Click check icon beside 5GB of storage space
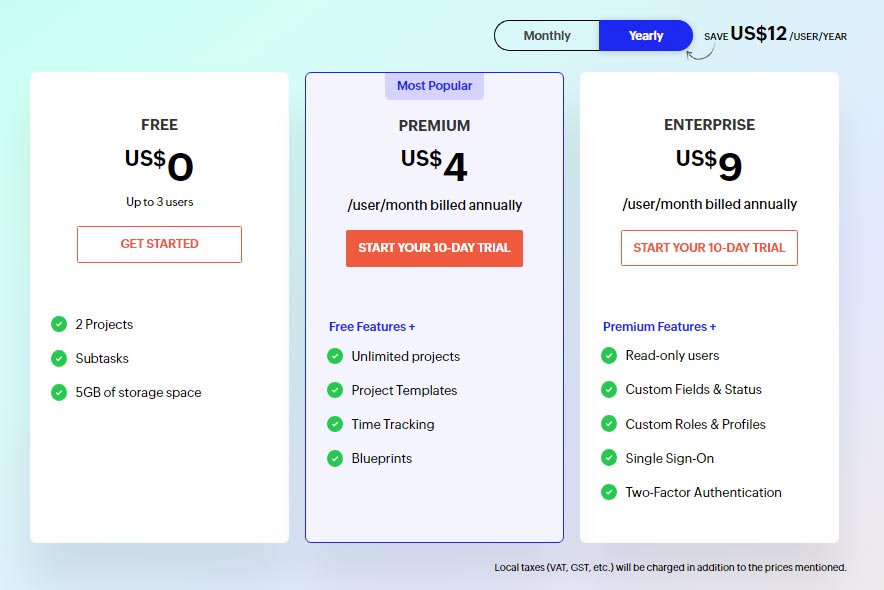Screen dimensions: 884x590 [x=59, y=392]
